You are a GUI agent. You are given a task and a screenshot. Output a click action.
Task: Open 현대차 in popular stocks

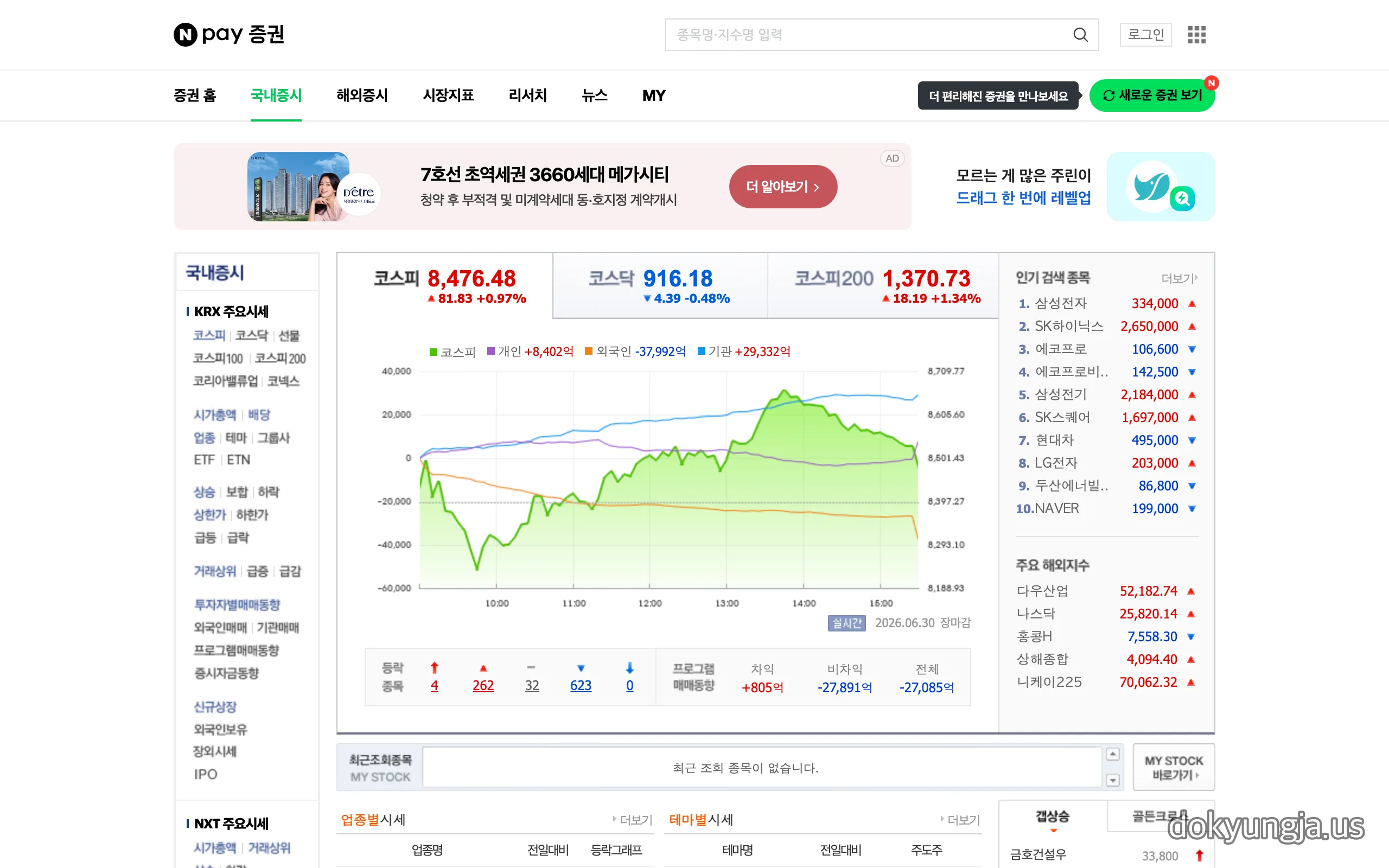point(1054,441)
